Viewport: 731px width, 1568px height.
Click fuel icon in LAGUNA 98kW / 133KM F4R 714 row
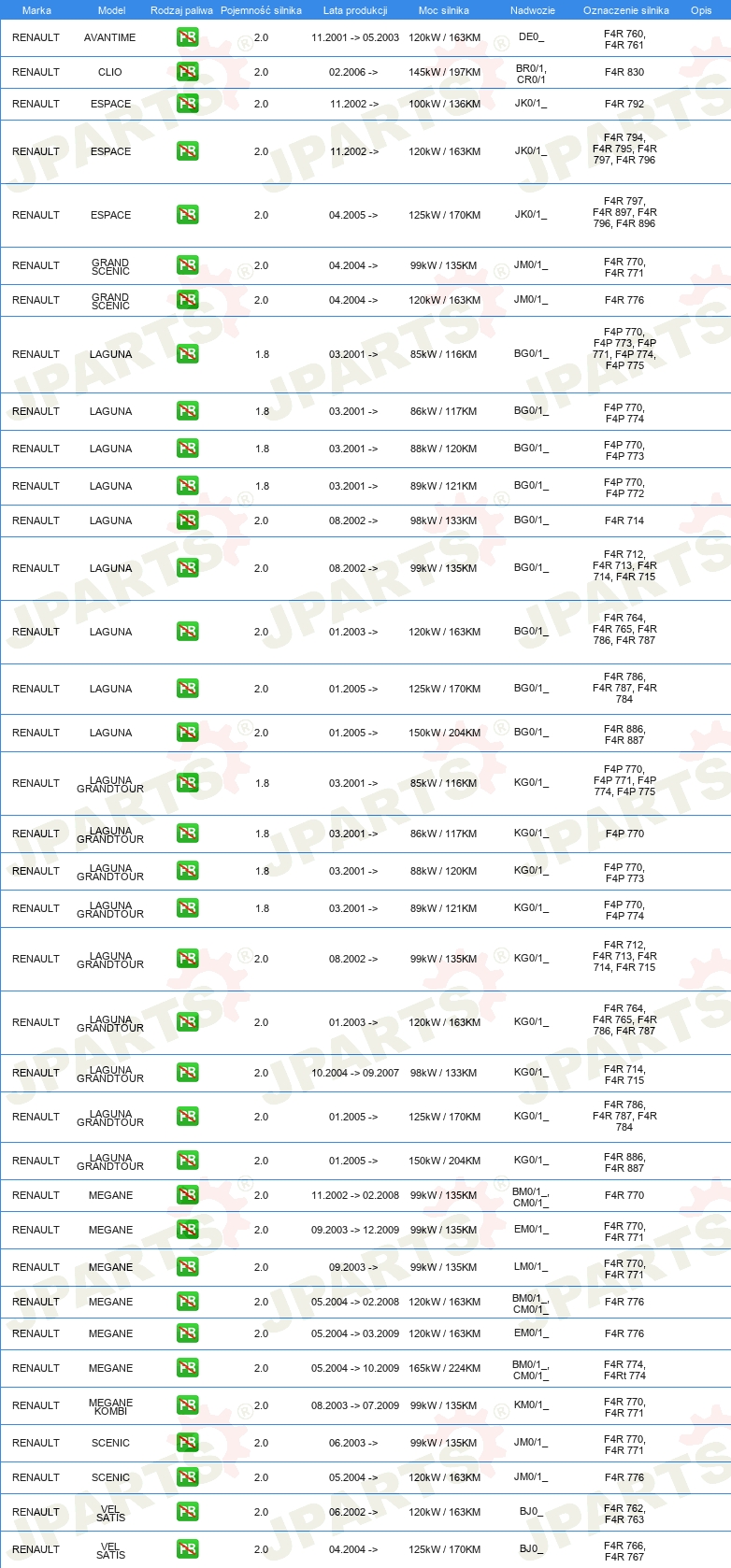coord(187,520)
